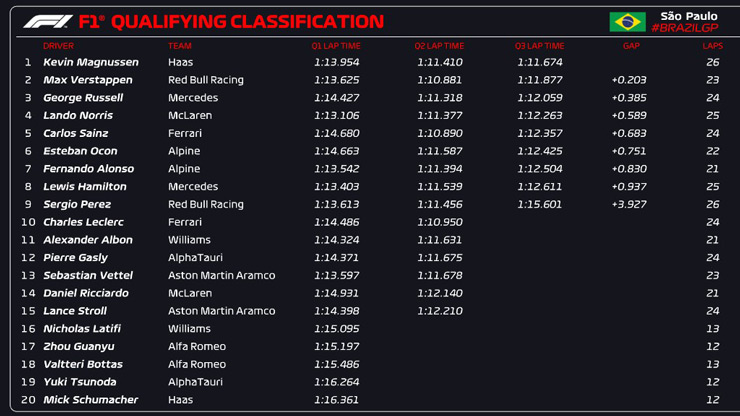Viewport: 740px width, 416px height.
Task: Click the F1 logo in the header
Action: 47,21
